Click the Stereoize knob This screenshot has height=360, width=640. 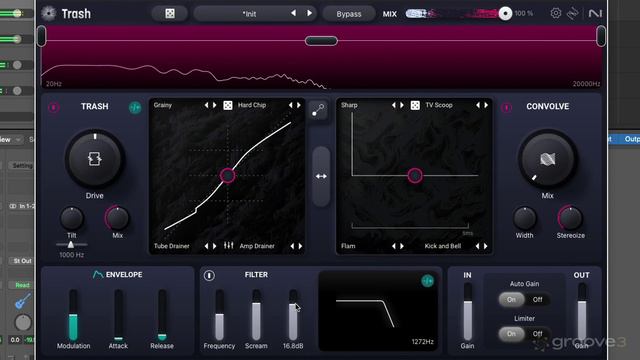coord(570,218)
